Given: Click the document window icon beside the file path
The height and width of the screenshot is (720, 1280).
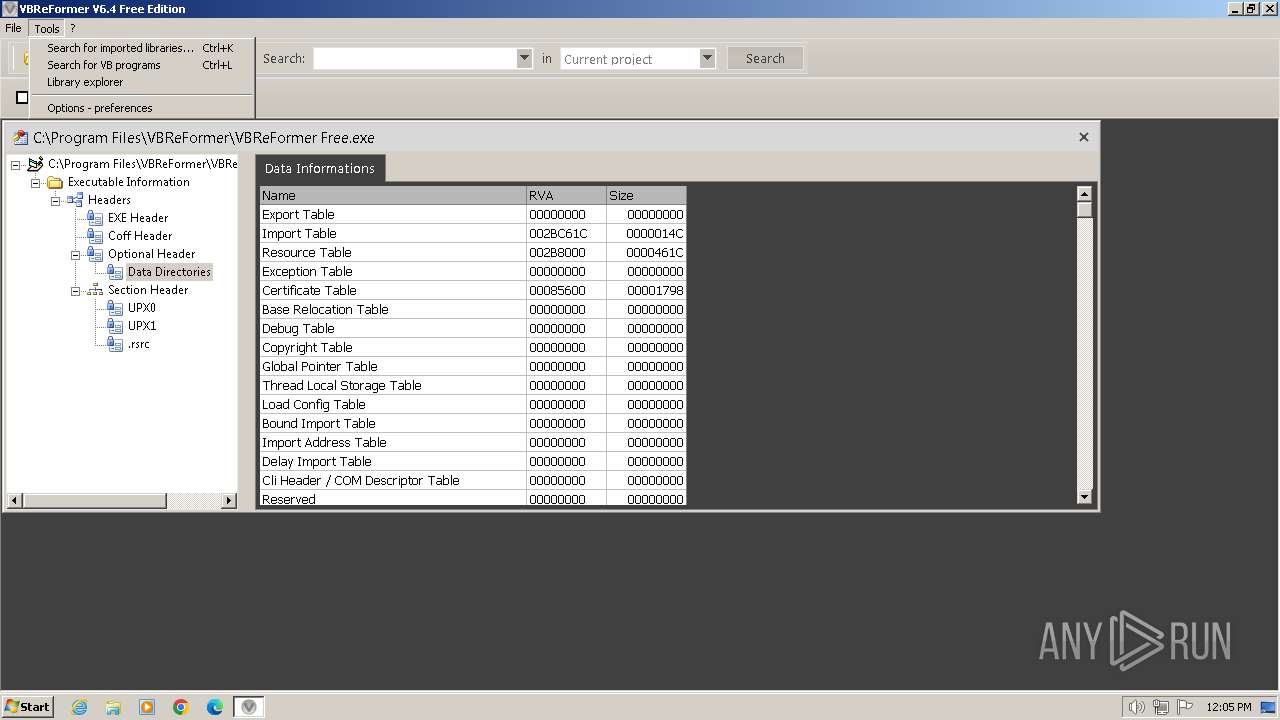Looking at the screenshot, I should (x=20, y=138).
